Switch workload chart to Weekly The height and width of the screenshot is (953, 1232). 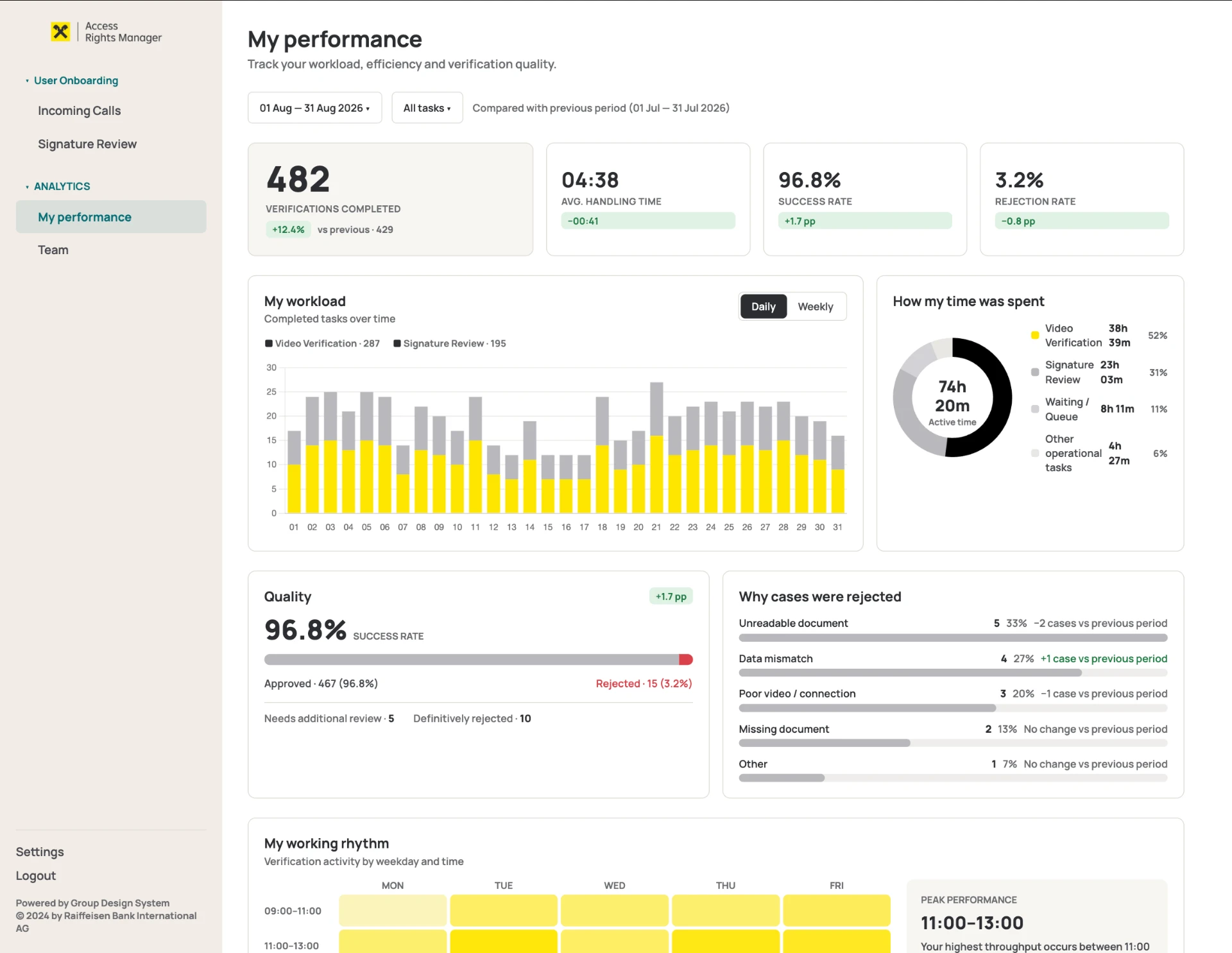click(815, 307)
